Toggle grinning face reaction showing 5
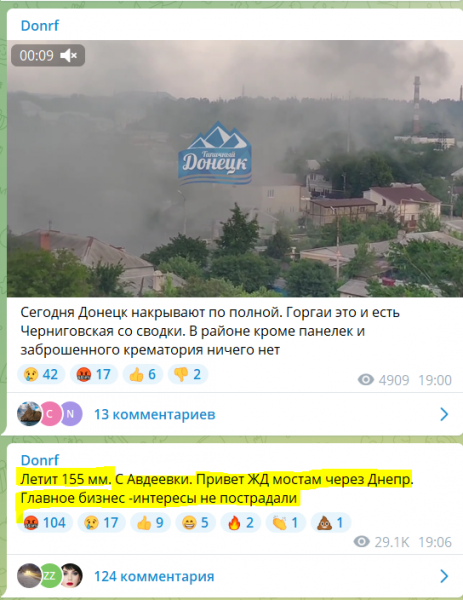The height and width of the screenshot is (600, 463). [x=196, y=522]
